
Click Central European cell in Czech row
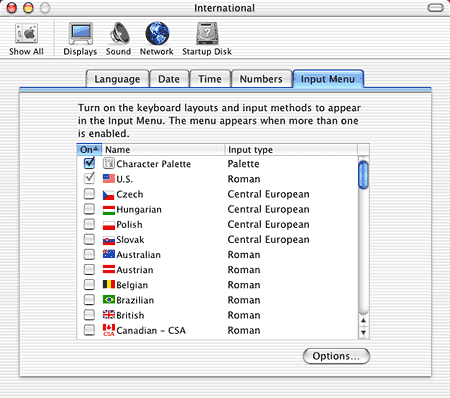268,194
